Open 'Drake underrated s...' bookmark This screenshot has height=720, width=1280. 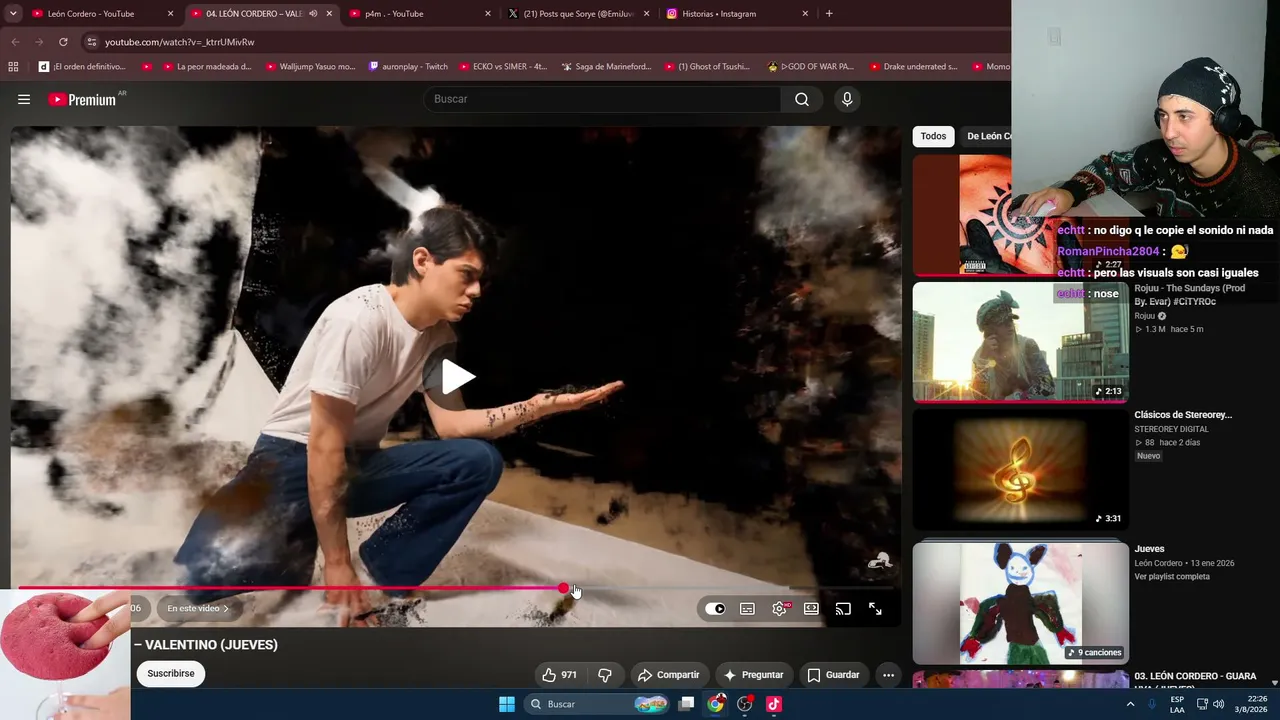[914, 67]
